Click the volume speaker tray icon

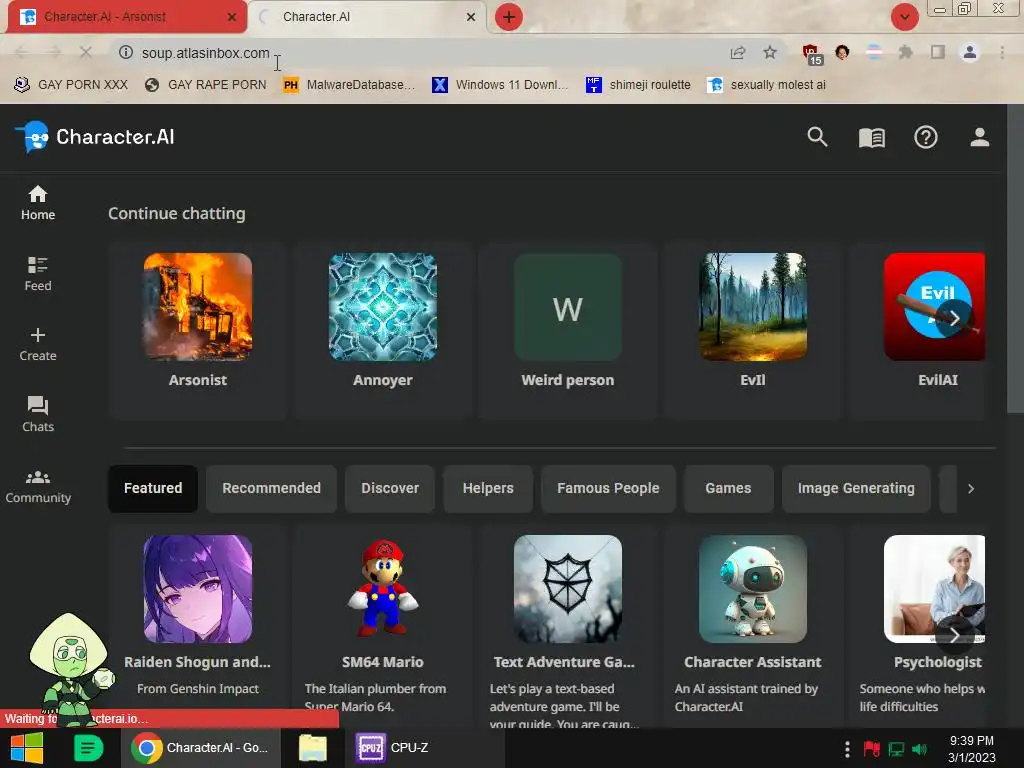click(x=920, y=749)
